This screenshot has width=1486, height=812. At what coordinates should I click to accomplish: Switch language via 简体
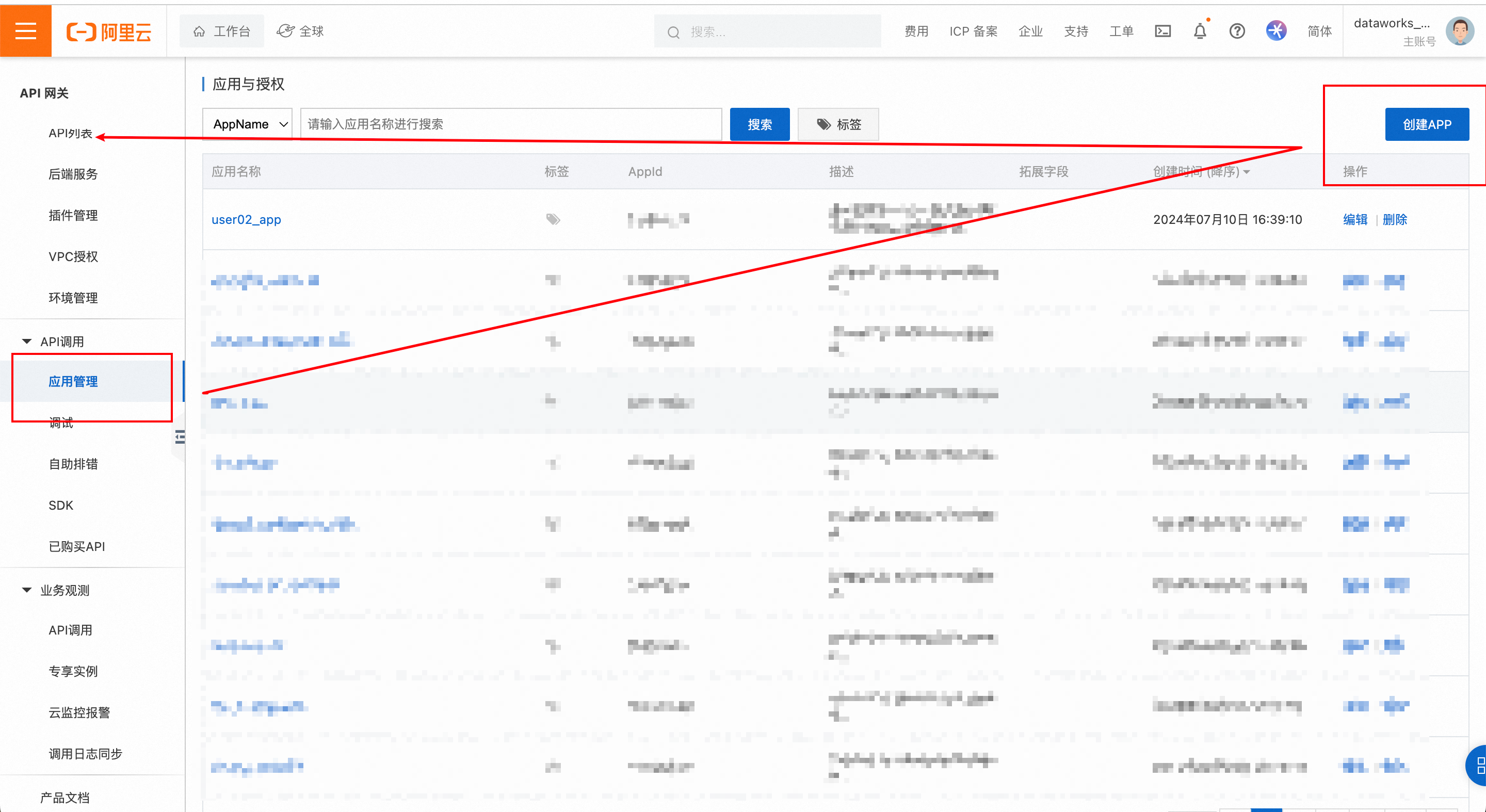(1319, 31)
